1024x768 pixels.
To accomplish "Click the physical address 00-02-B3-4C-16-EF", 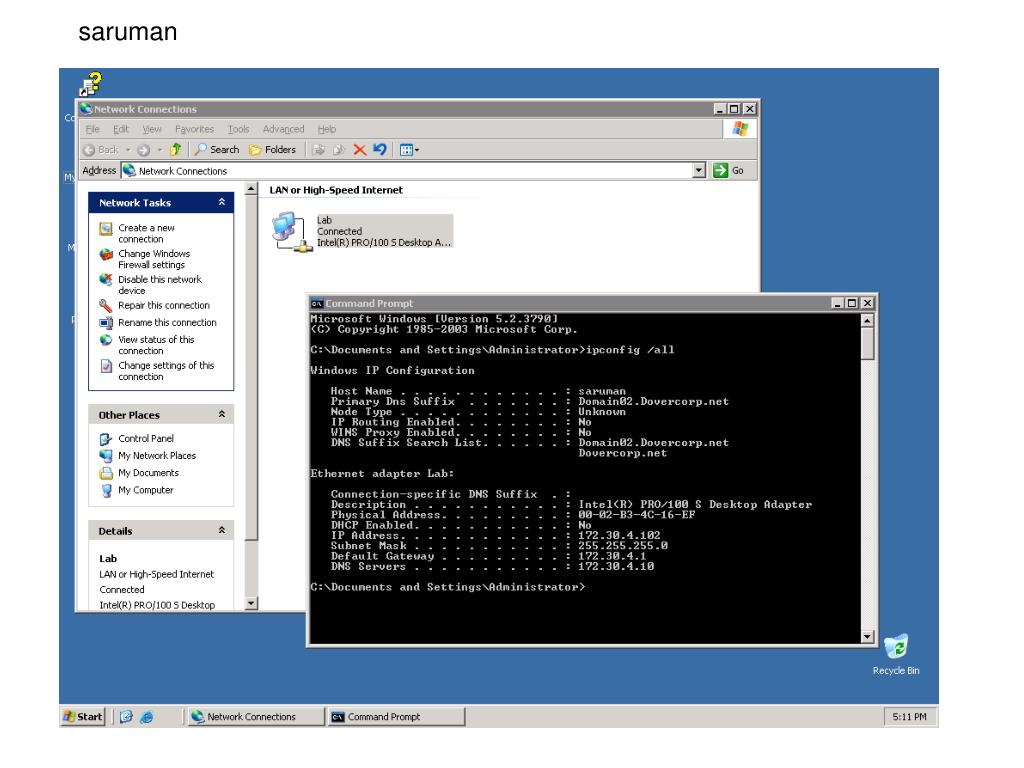I will pyautogui.click(x=637, y=515).
